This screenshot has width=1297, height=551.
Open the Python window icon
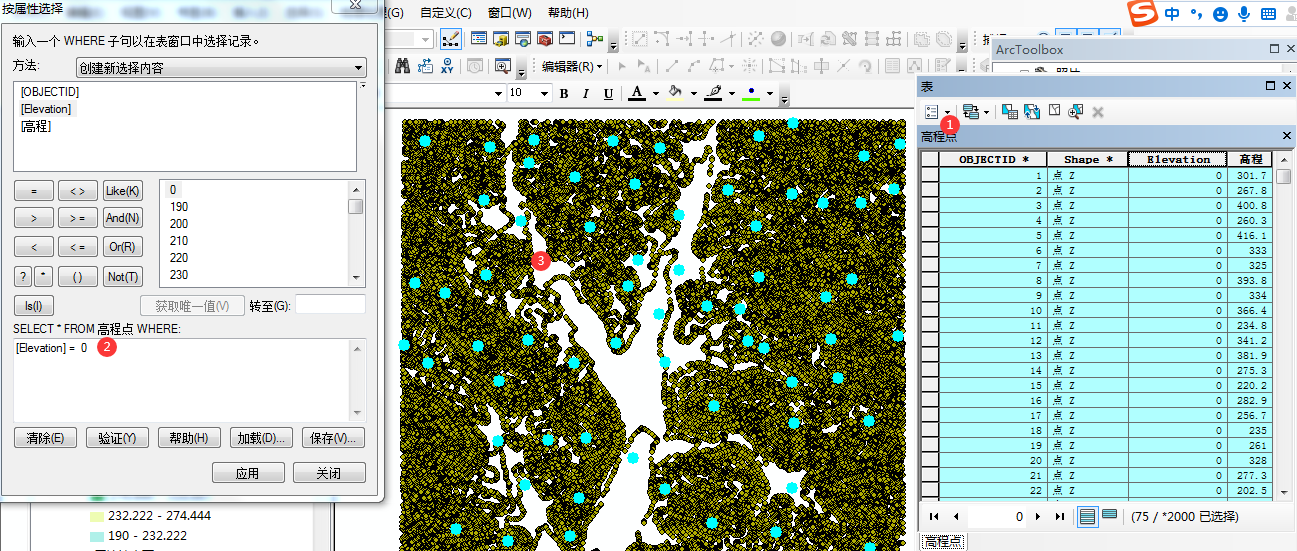tap(567, 39)
